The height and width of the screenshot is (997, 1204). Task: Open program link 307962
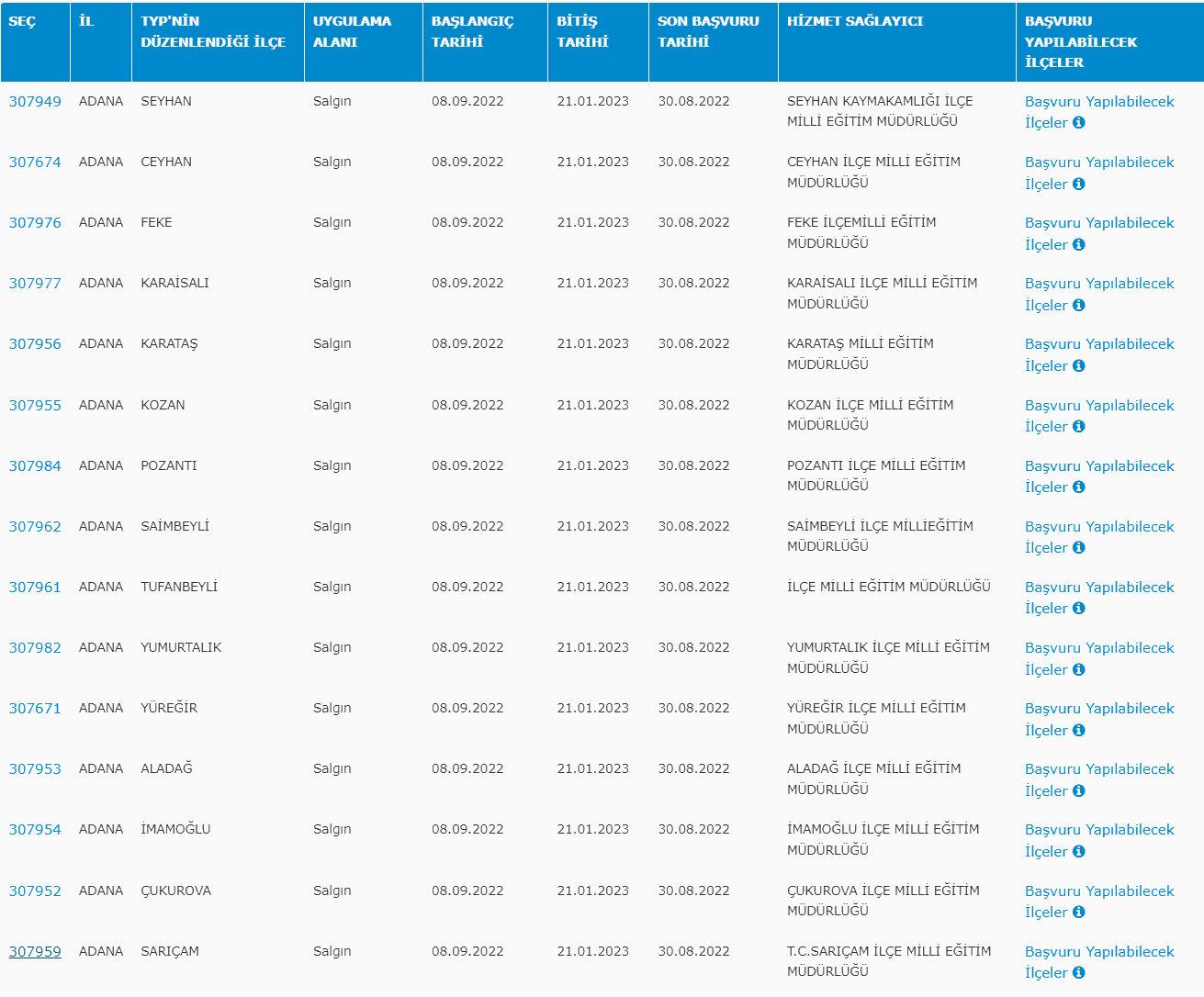[35, 527]
